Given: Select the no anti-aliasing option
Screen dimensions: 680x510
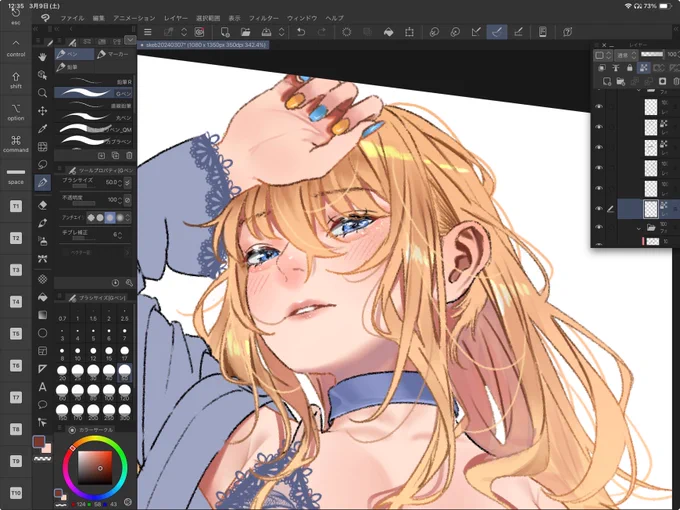Looking at the screenshot, I should 91,218.
